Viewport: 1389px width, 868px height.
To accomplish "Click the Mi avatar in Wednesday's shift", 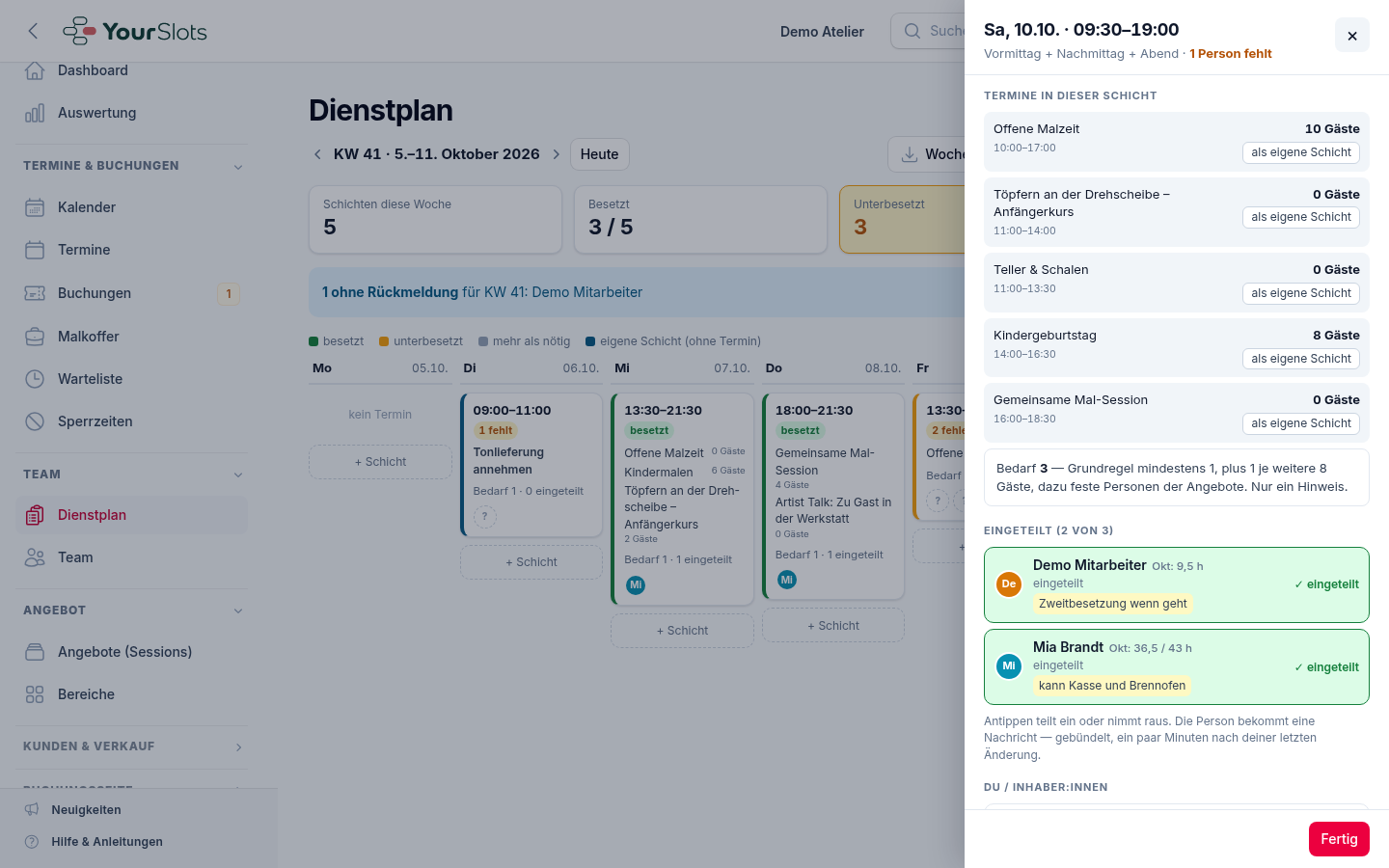I will (636, 585).
